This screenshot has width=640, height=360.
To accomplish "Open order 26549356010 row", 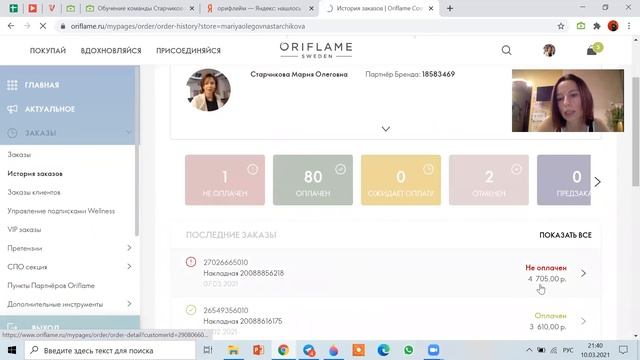I will pos(386,320).
